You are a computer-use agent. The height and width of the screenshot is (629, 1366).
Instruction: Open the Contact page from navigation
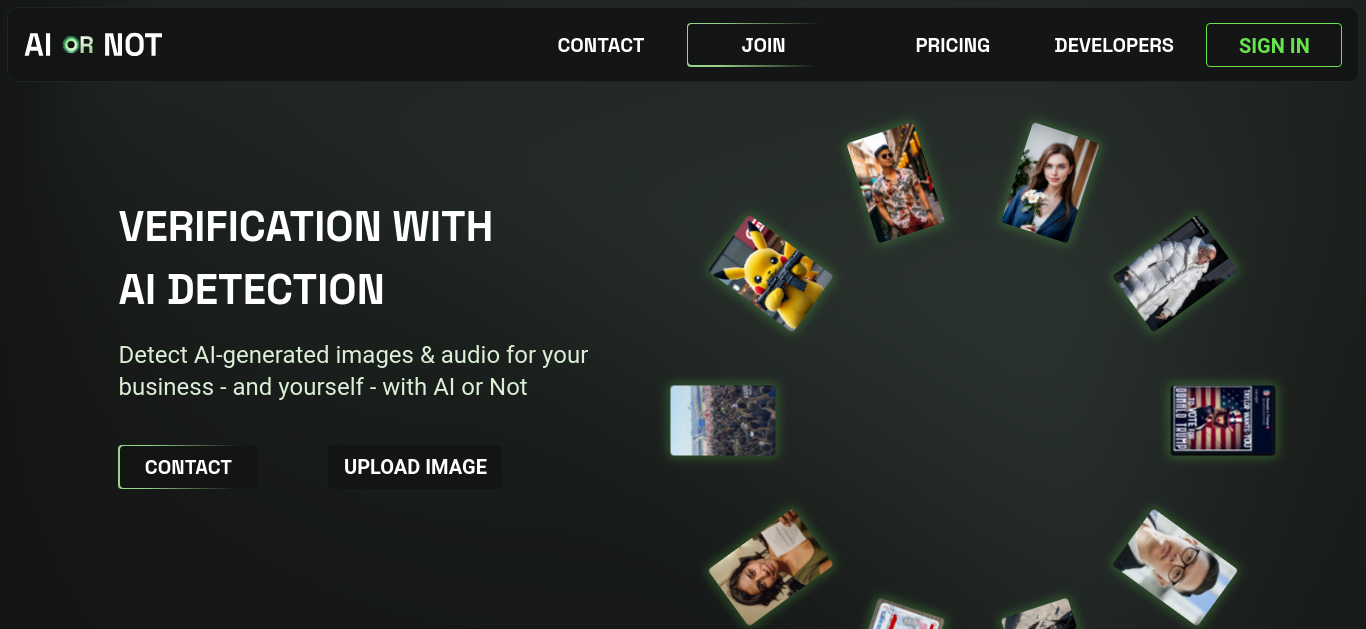[601, 45]
